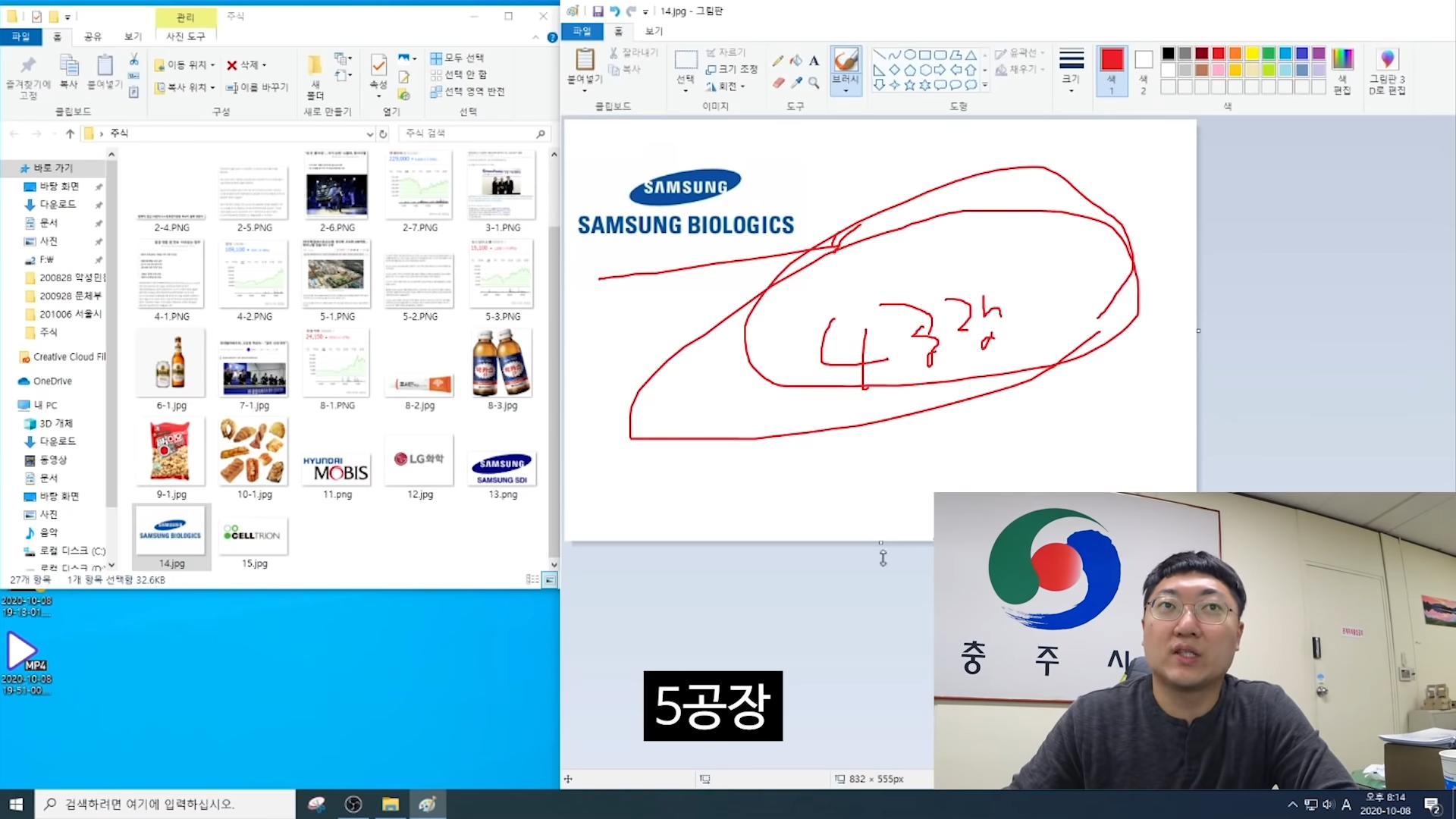Click the red X Delete icon

coord(232,65)
